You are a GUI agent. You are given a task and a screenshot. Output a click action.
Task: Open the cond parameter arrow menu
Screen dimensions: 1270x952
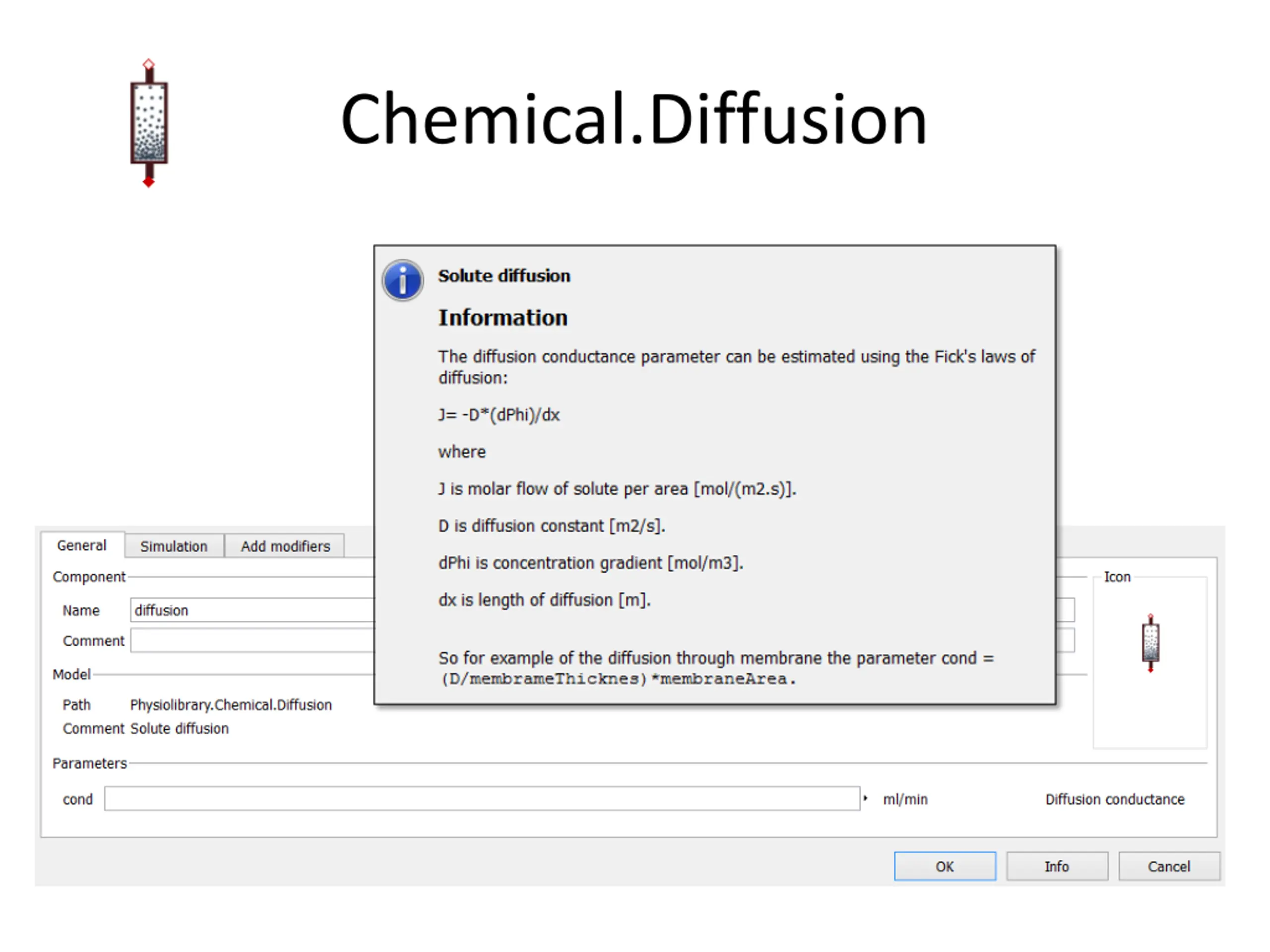865,798
